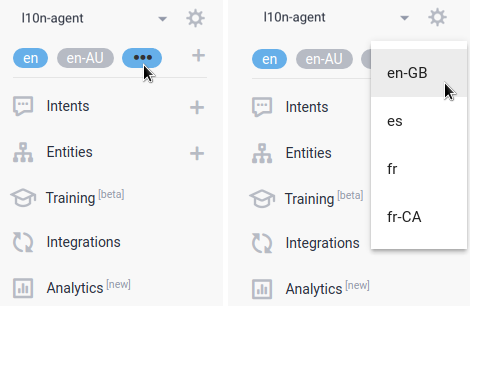The height and width of the screenshot is (368, 477).
Task: Add a new intent with plus icon
Action: pos(197,107)
